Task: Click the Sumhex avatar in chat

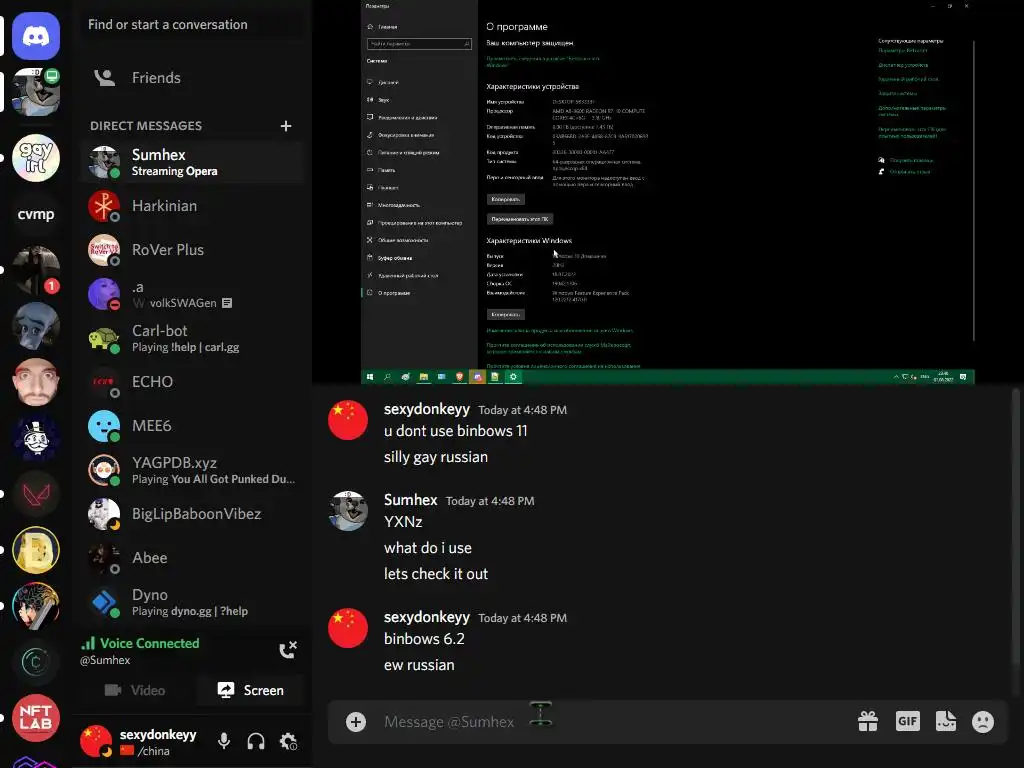Action: pos(347,511)
